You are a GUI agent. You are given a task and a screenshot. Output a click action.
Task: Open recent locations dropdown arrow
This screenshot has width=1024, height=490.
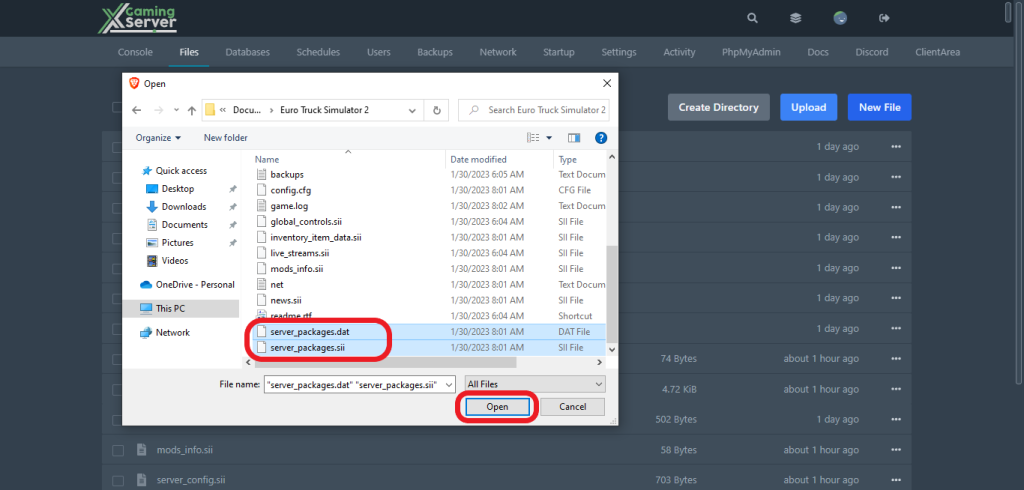(x=176, y=110)
